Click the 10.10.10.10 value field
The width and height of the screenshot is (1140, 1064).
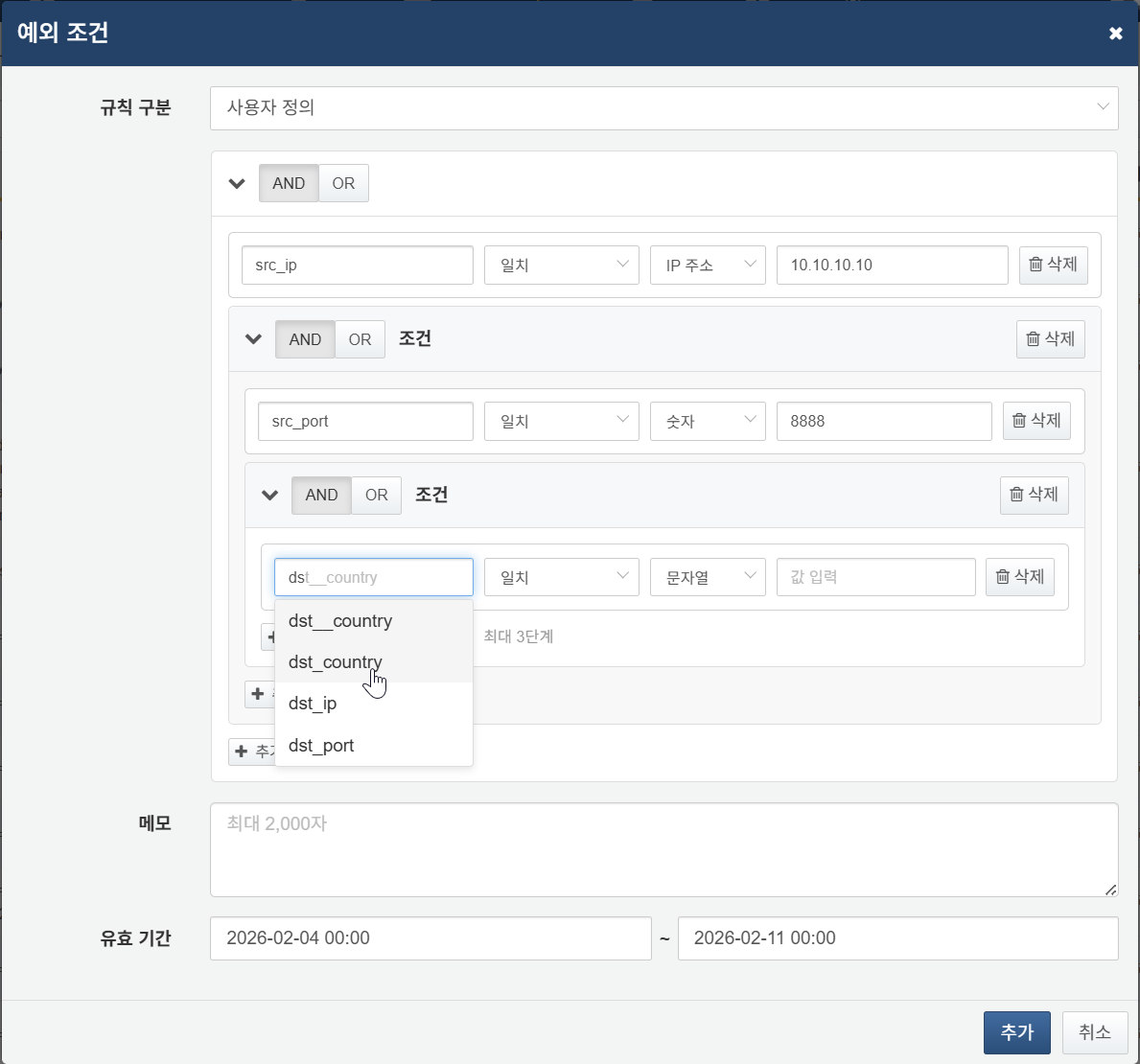(892, 266)
